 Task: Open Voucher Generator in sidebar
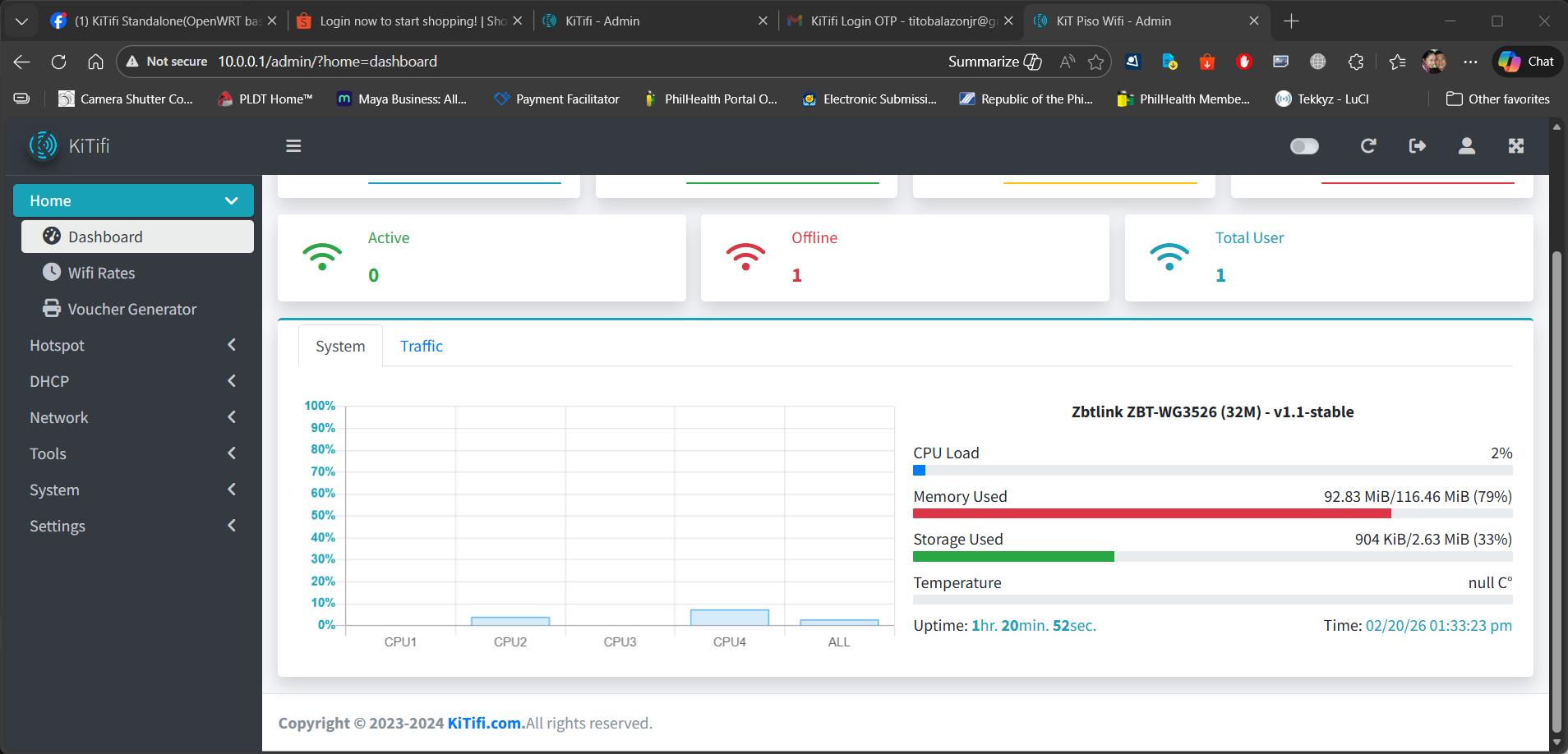pyautogui.click(x=137, y=309)
